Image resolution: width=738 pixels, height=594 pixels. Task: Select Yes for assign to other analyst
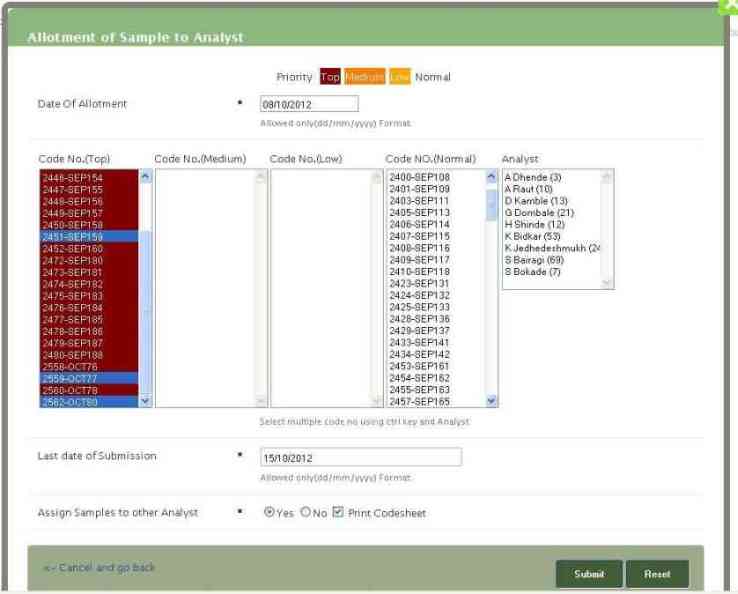coord(270,512)
